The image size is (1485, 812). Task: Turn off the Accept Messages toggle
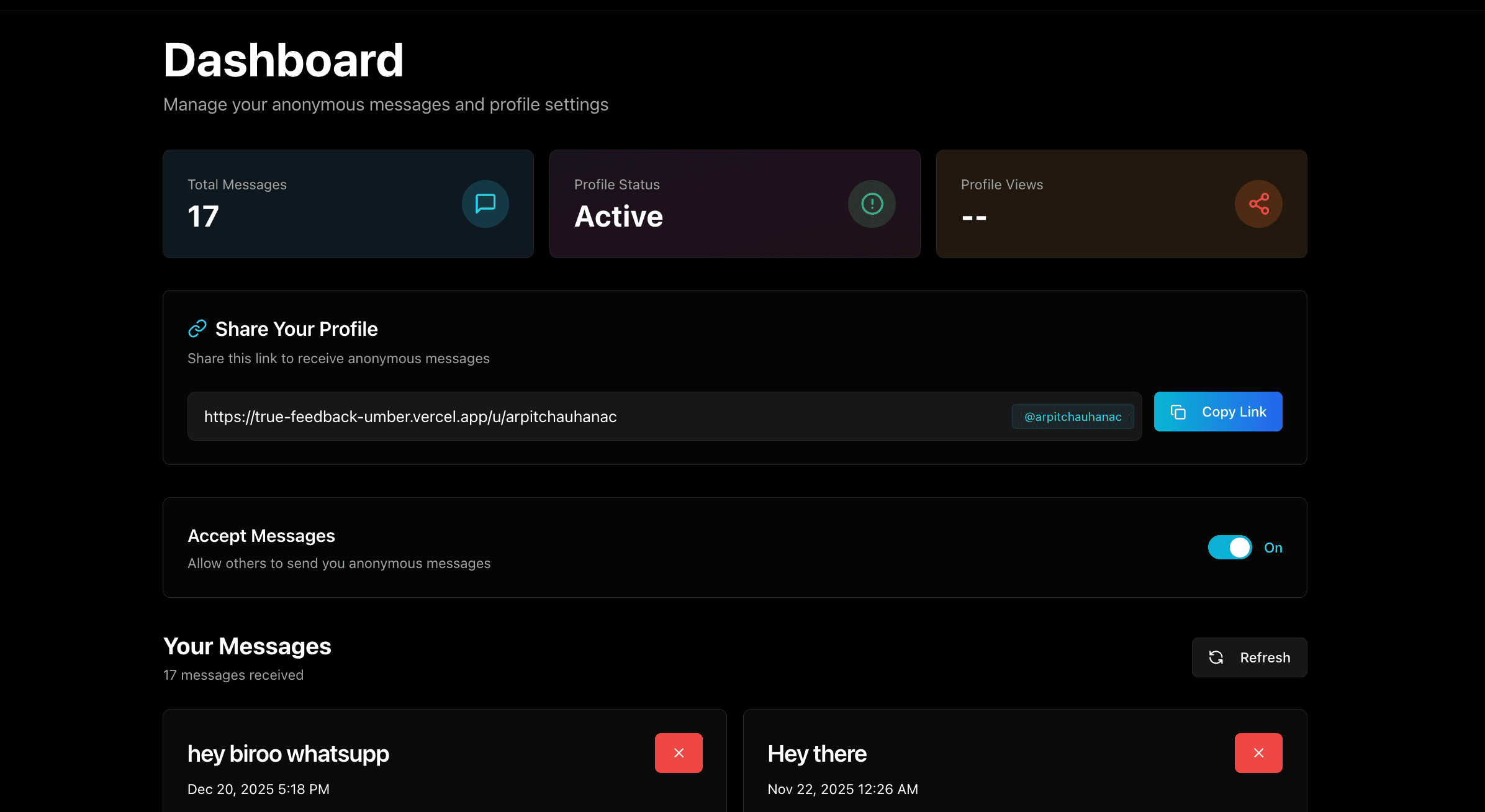pyautogui.click(x=1229, y=547)
